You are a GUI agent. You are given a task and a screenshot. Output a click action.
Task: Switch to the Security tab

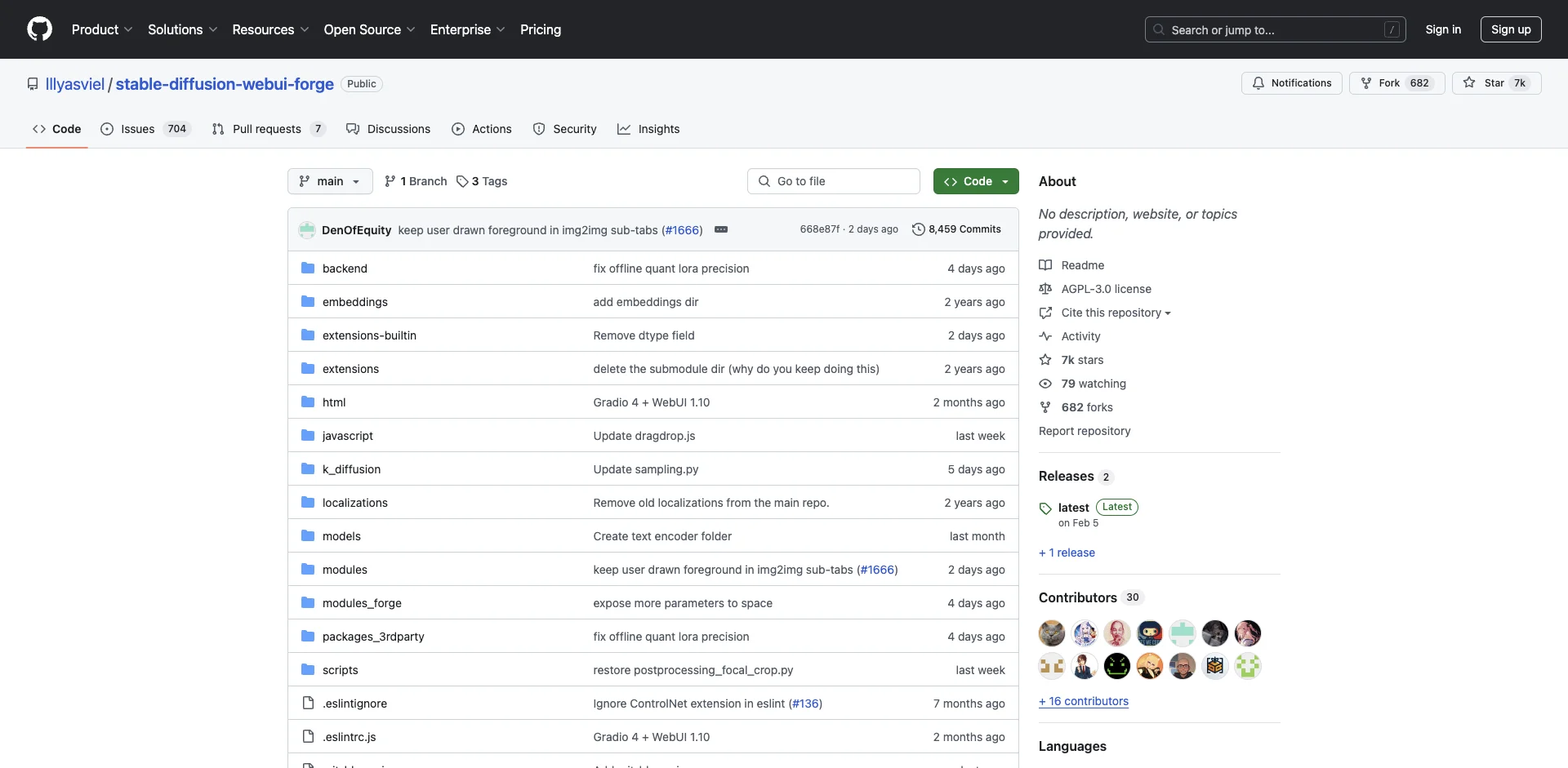[x=565, y=129]
